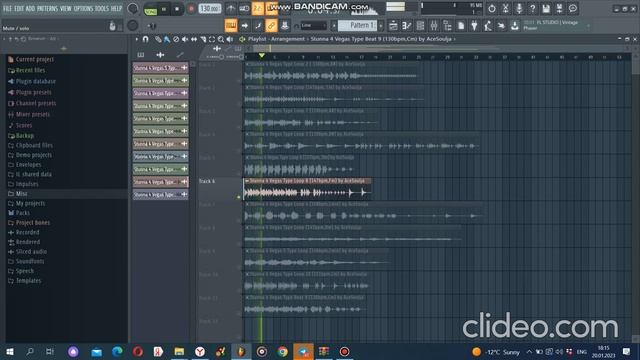The image size is (640, 360).
Task: Open the VIEW menu
Action: pyautogui.click(x=65, y=9)
